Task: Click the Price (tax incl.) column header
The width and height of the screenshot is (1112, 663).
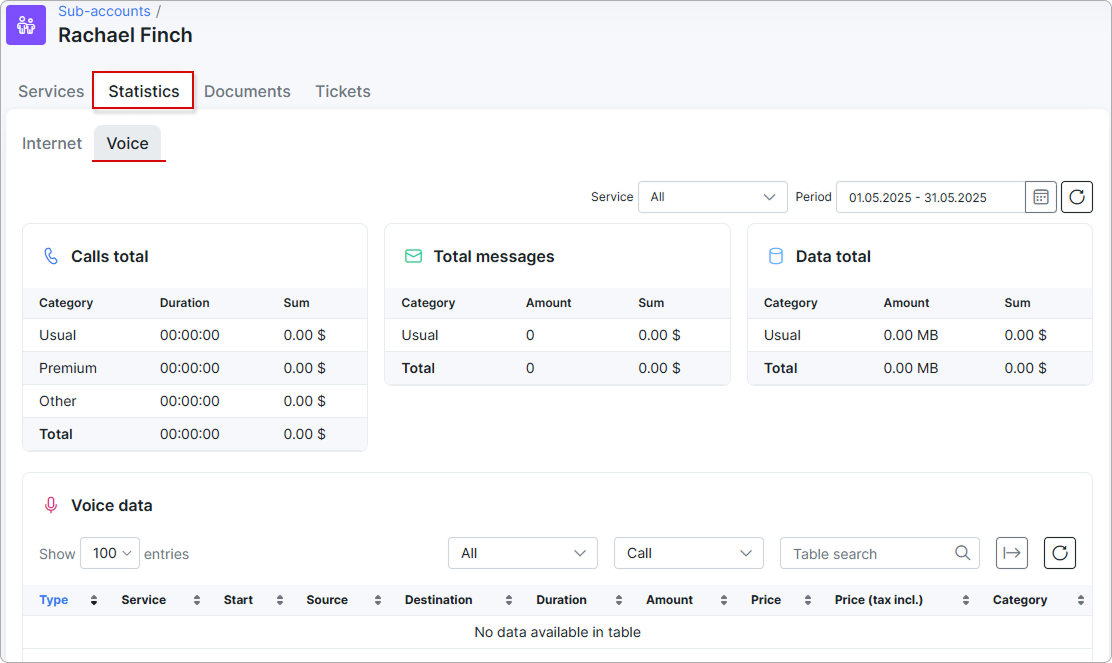Action: pos(879,600)
